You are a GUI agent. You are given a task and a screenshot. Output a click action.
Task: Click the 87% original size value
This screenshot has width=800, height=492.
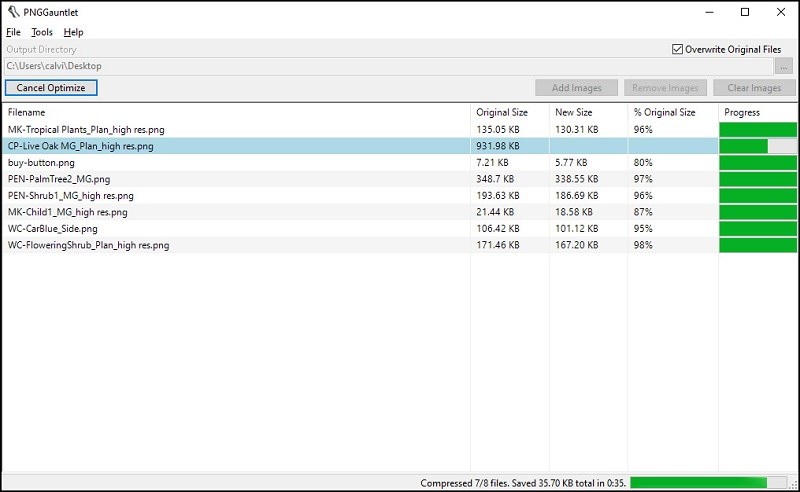pos(643,212)
